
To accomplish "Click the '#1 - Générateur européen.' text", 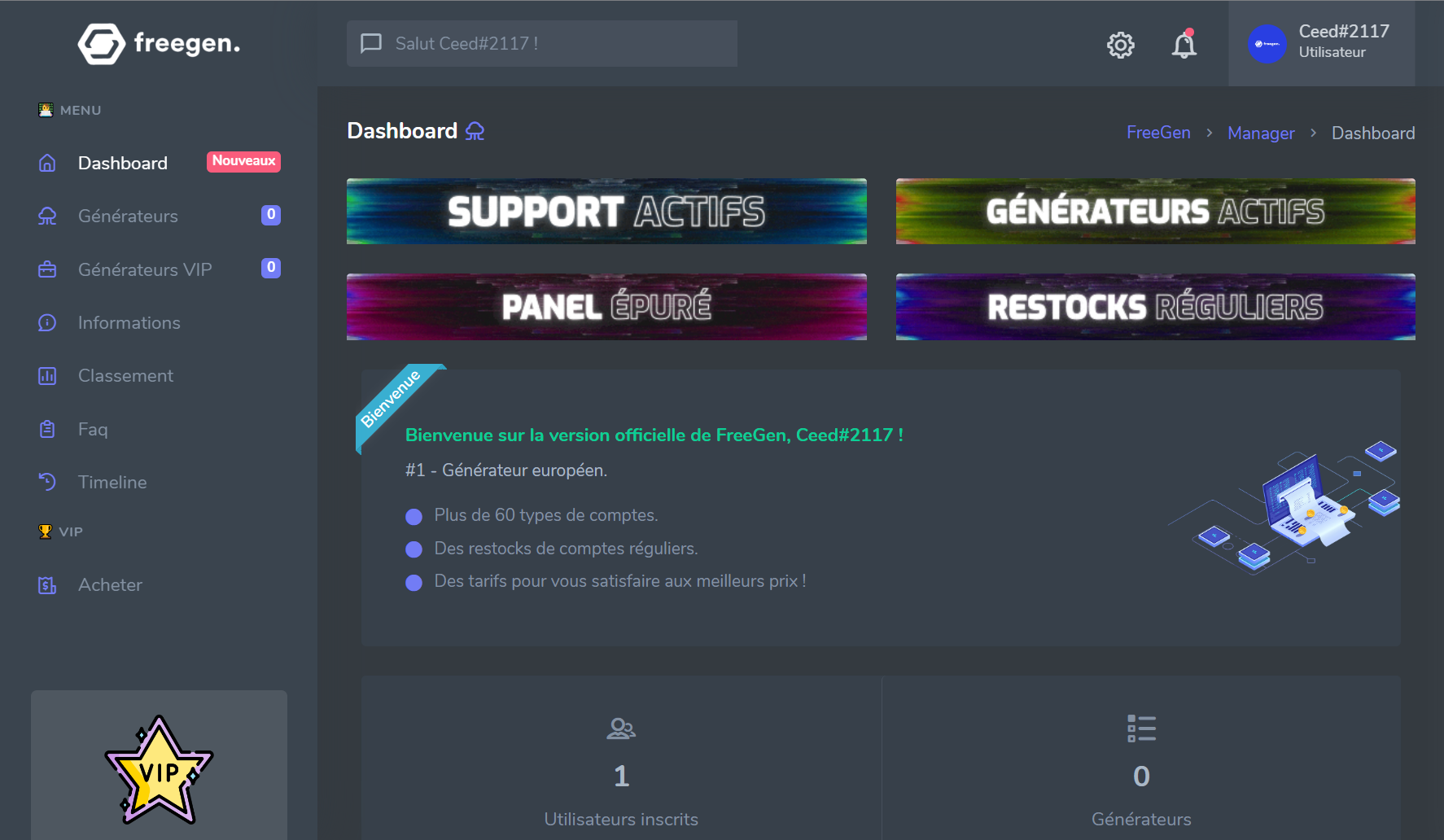I will 506,470.
